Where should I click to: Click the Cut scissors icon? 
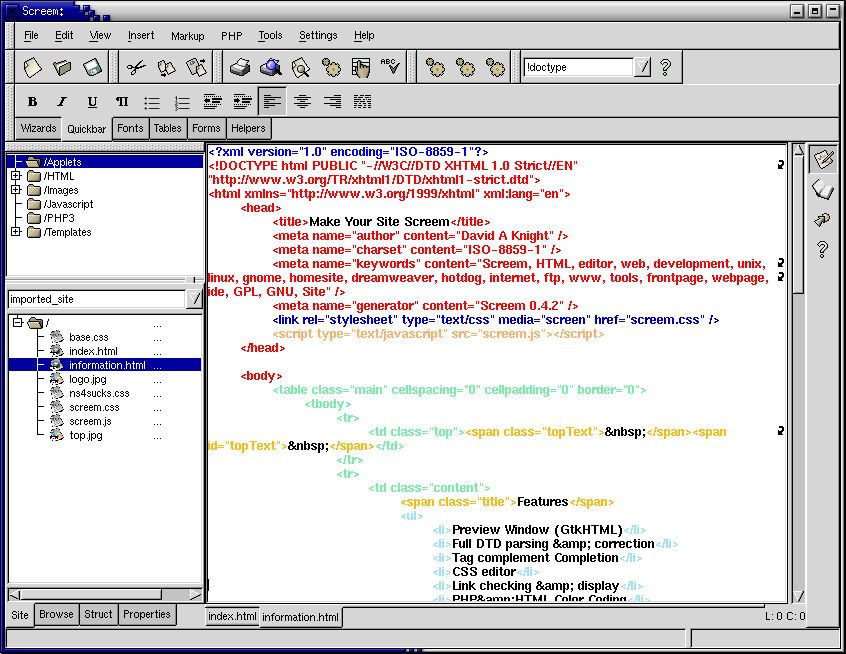point(136,67)
